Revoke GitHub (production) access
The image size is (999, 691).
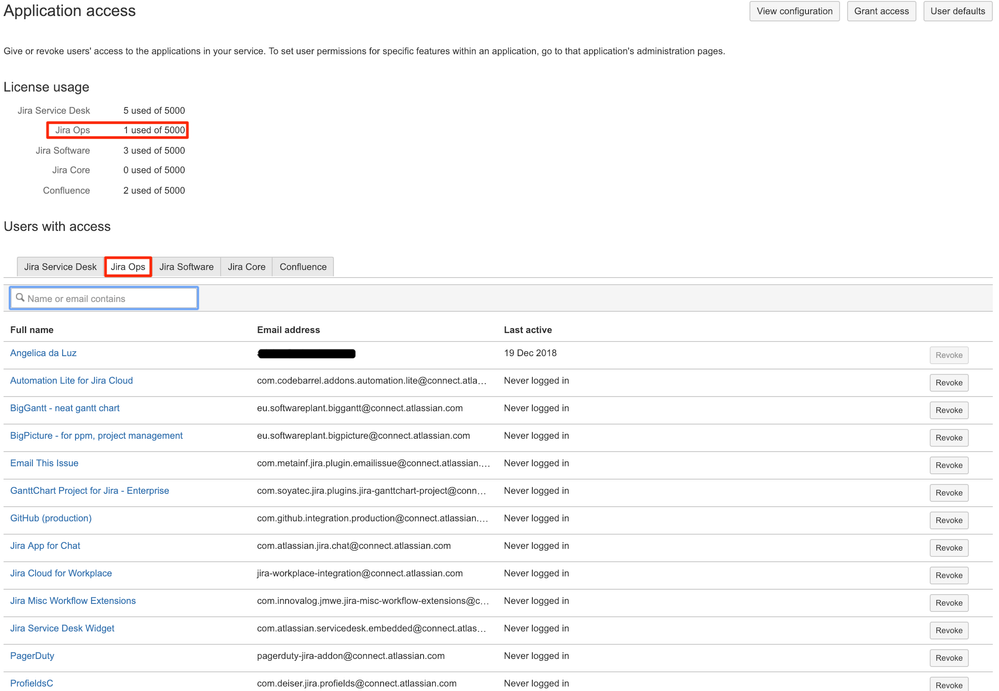pyautogui.click(x=947, y=519)
